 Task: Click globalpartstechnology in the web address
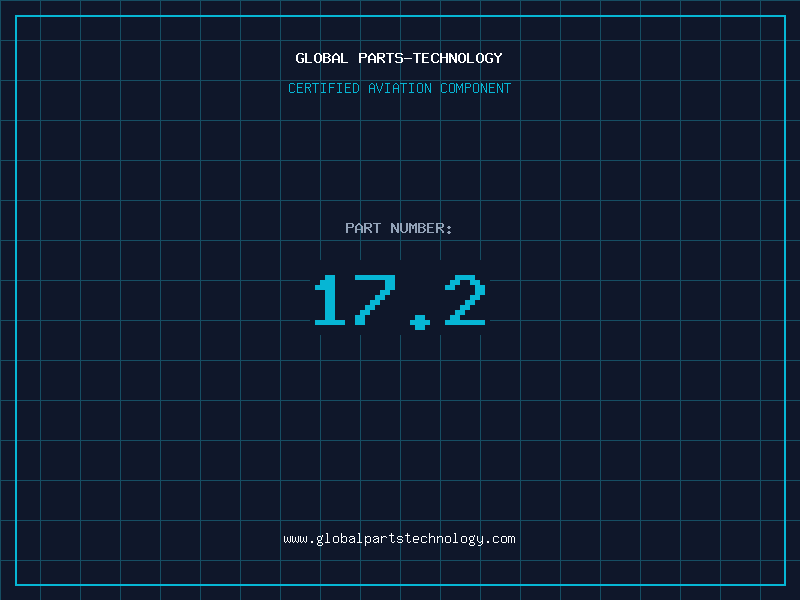point(399,539)
